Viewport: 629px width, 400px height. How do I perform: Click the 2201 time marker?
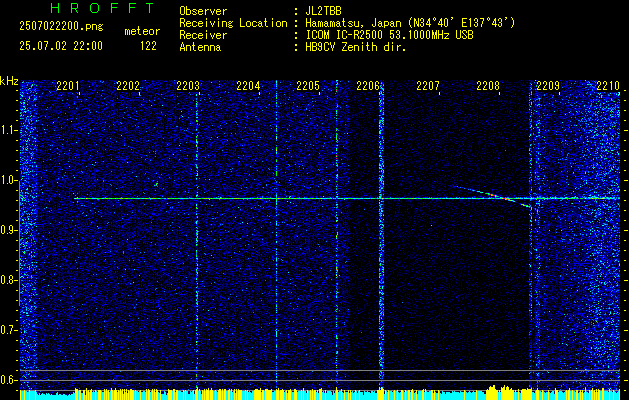68,86
